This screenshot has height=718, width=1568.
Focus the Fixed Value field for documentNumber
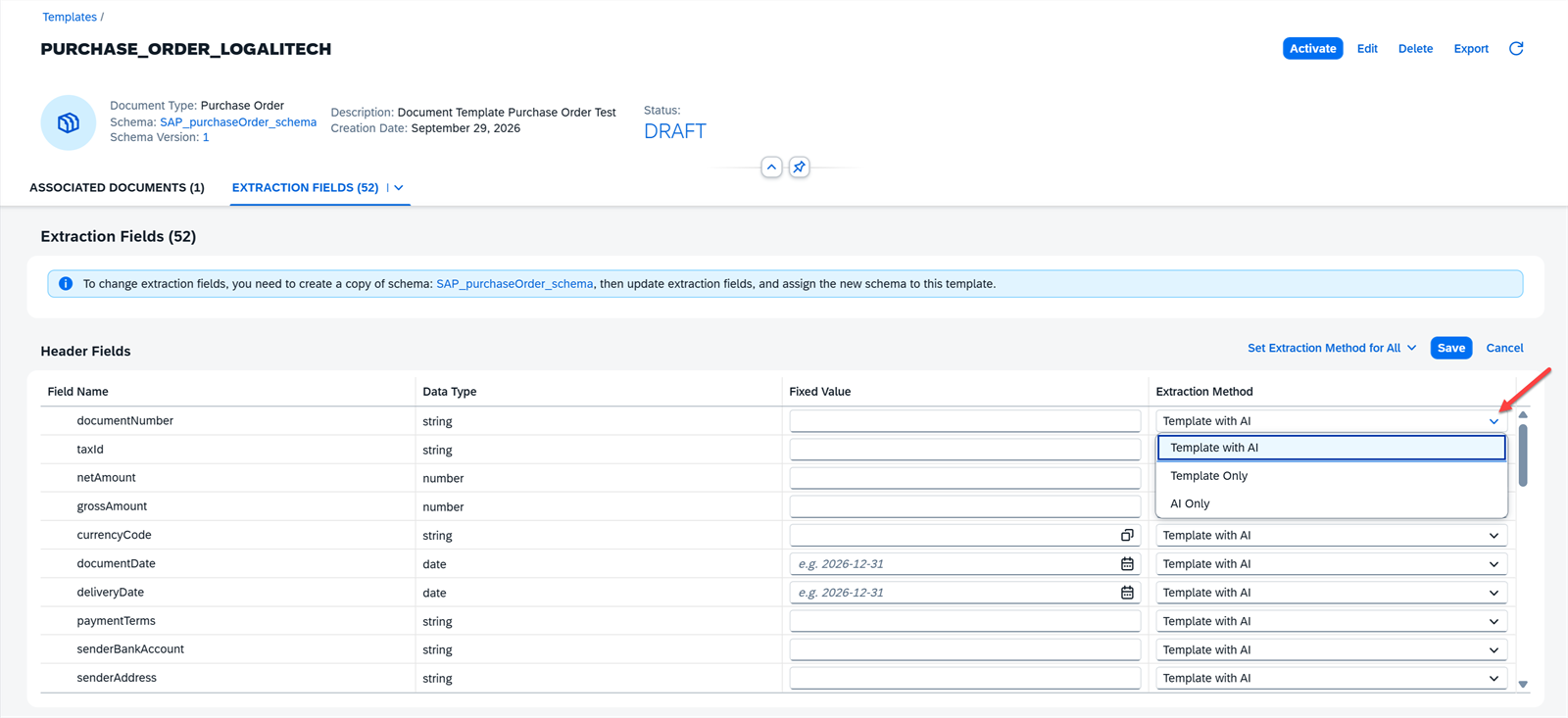(x=965, y=421)
